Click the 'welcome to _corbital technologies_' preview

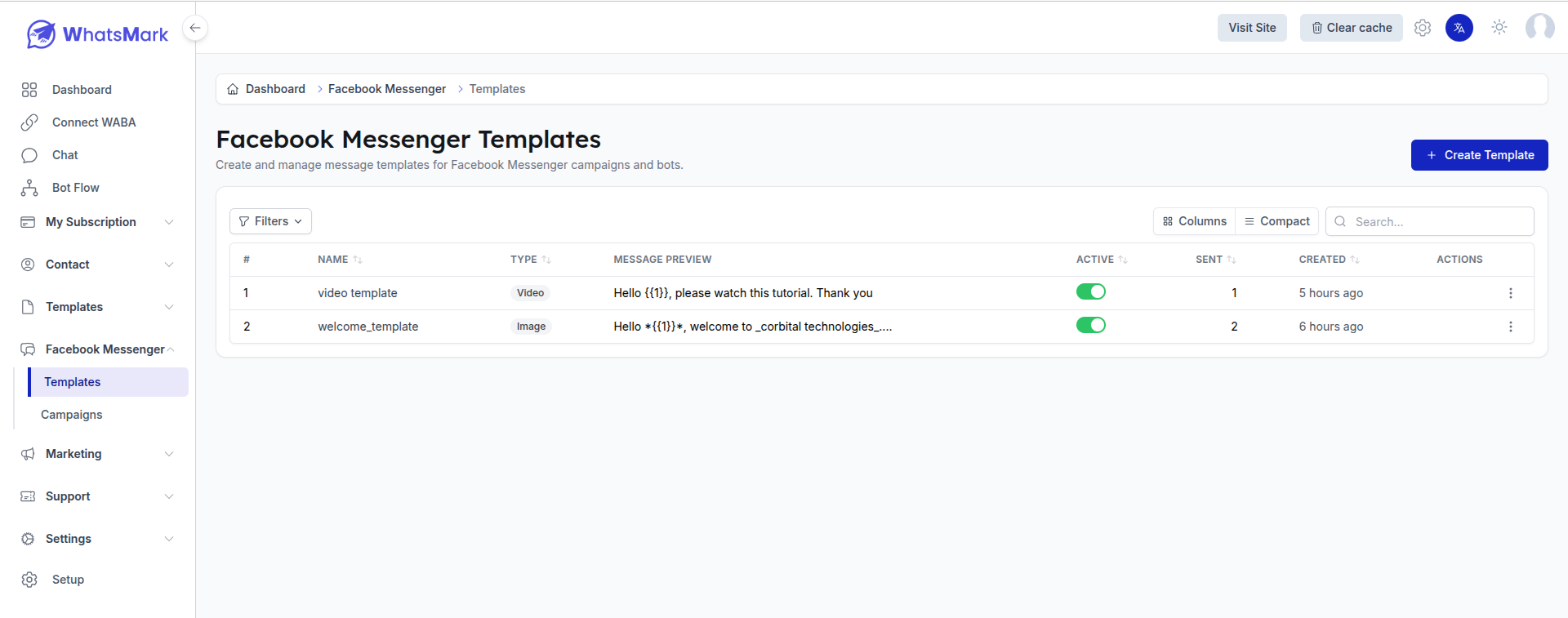tap(753, 327)
